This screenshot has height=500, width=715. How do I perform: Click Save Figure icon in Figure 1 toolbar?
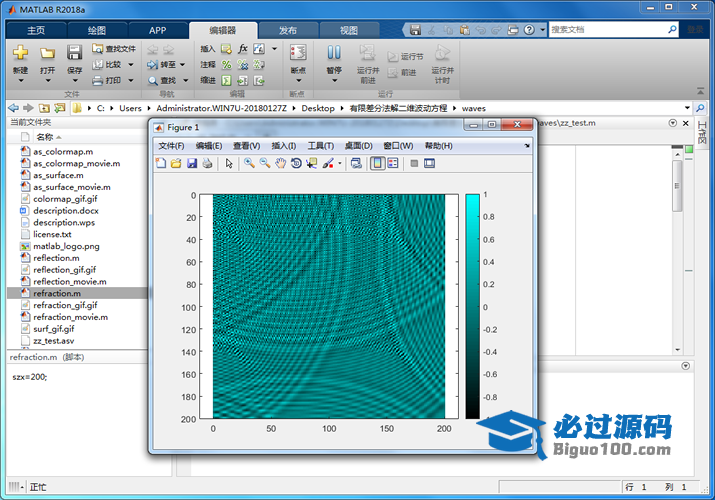click(x=192, y=163)
